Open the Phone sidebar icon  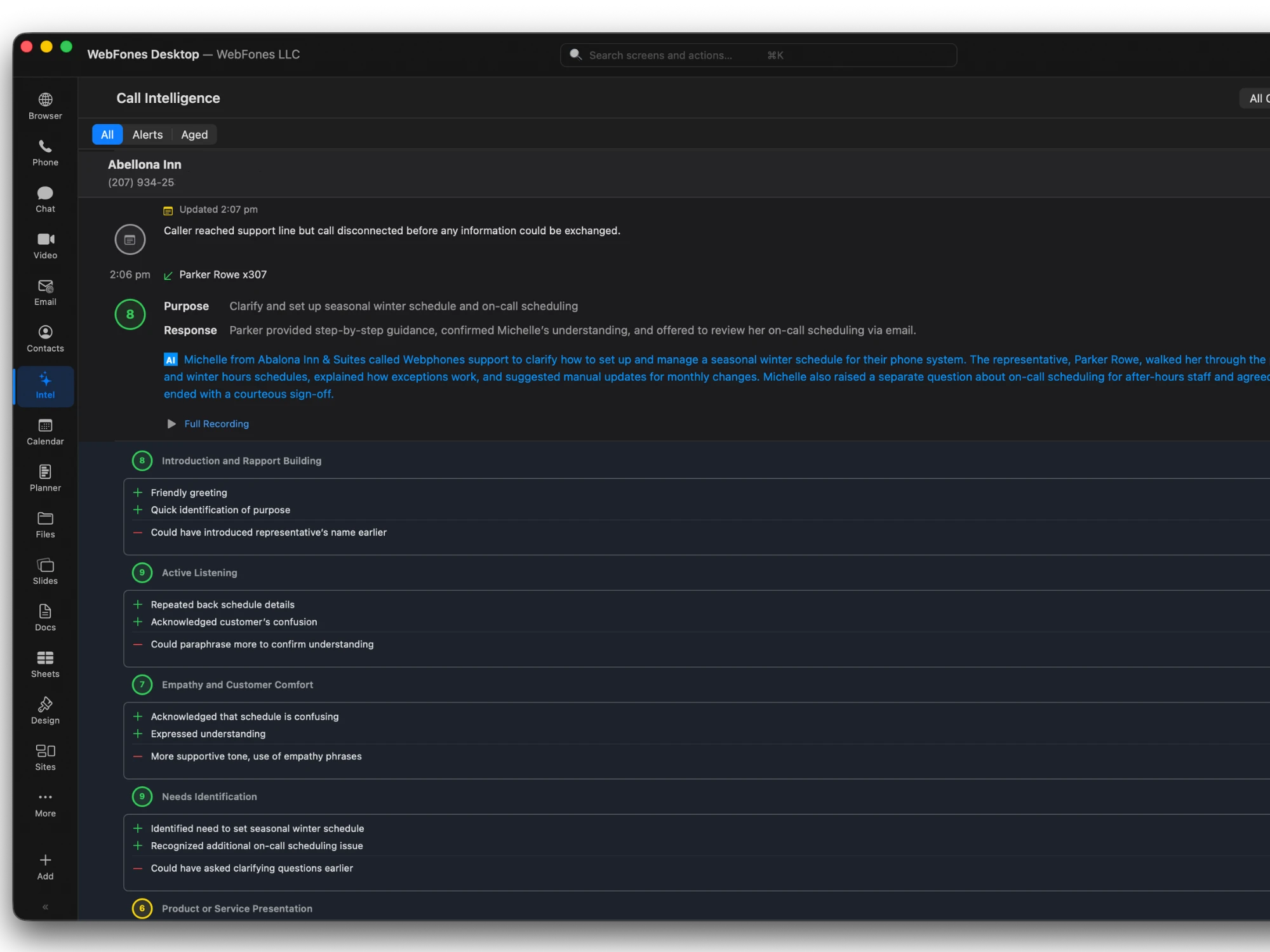tap(45, 153)
